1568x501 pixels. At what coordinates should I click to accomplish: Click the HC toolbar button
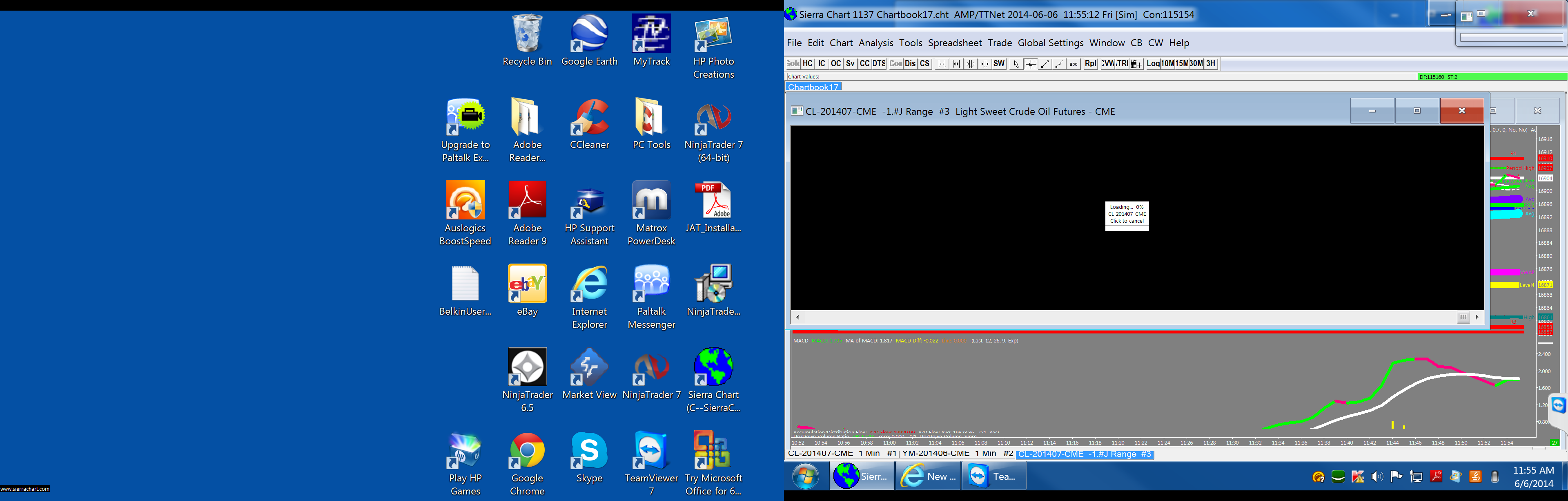click(x=807, y=63)
